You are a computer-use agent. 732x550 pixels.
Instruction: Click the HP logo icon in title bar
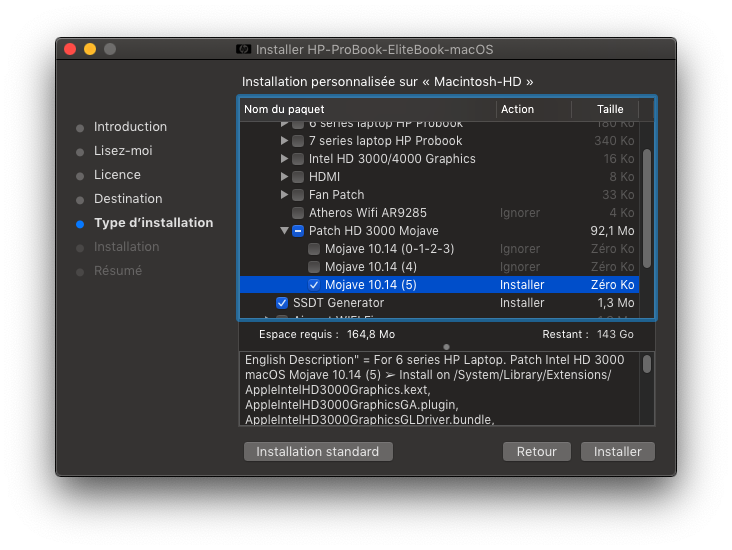(243, 49)
